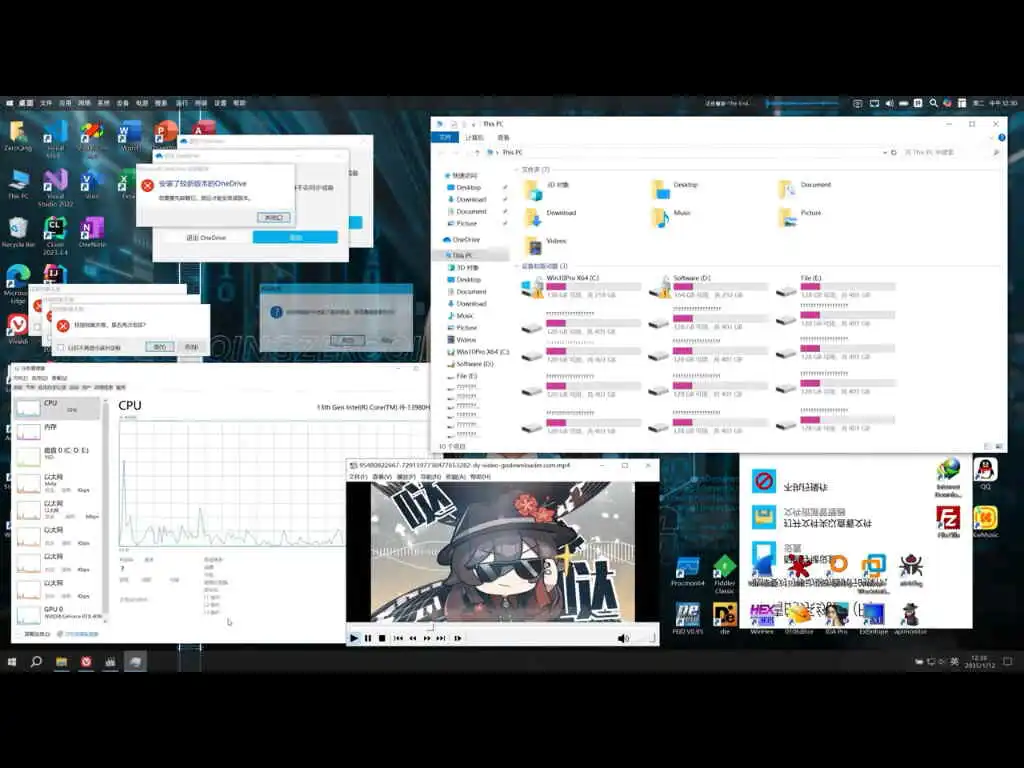Launch OneNote from the desktop
Image resolution: width=1024 pixels, height=768 pixels.
[92, 232]
